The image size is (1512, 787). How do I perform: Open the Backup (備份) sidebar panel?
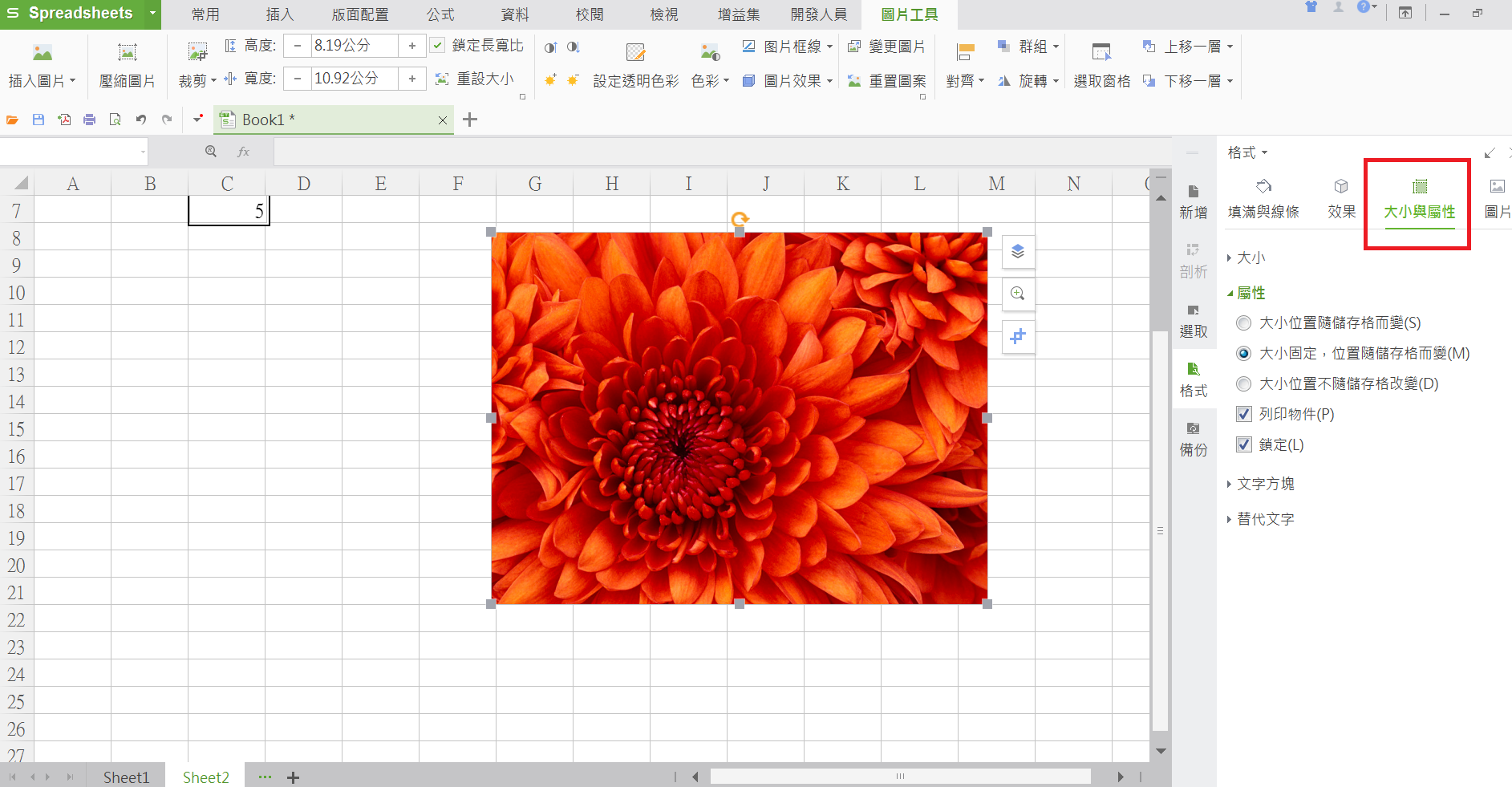[x=1194, y=439]
